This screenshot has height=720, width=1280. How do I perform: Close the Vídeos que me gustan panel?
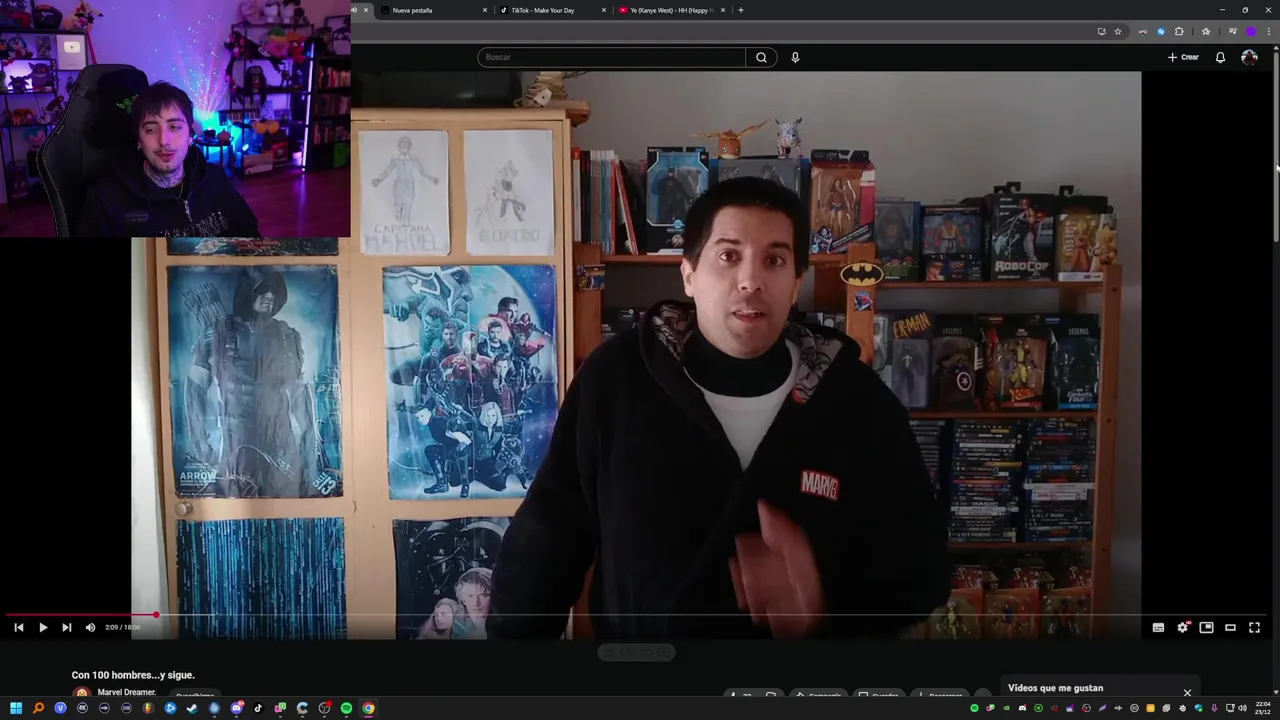(x=1187, y=692)
